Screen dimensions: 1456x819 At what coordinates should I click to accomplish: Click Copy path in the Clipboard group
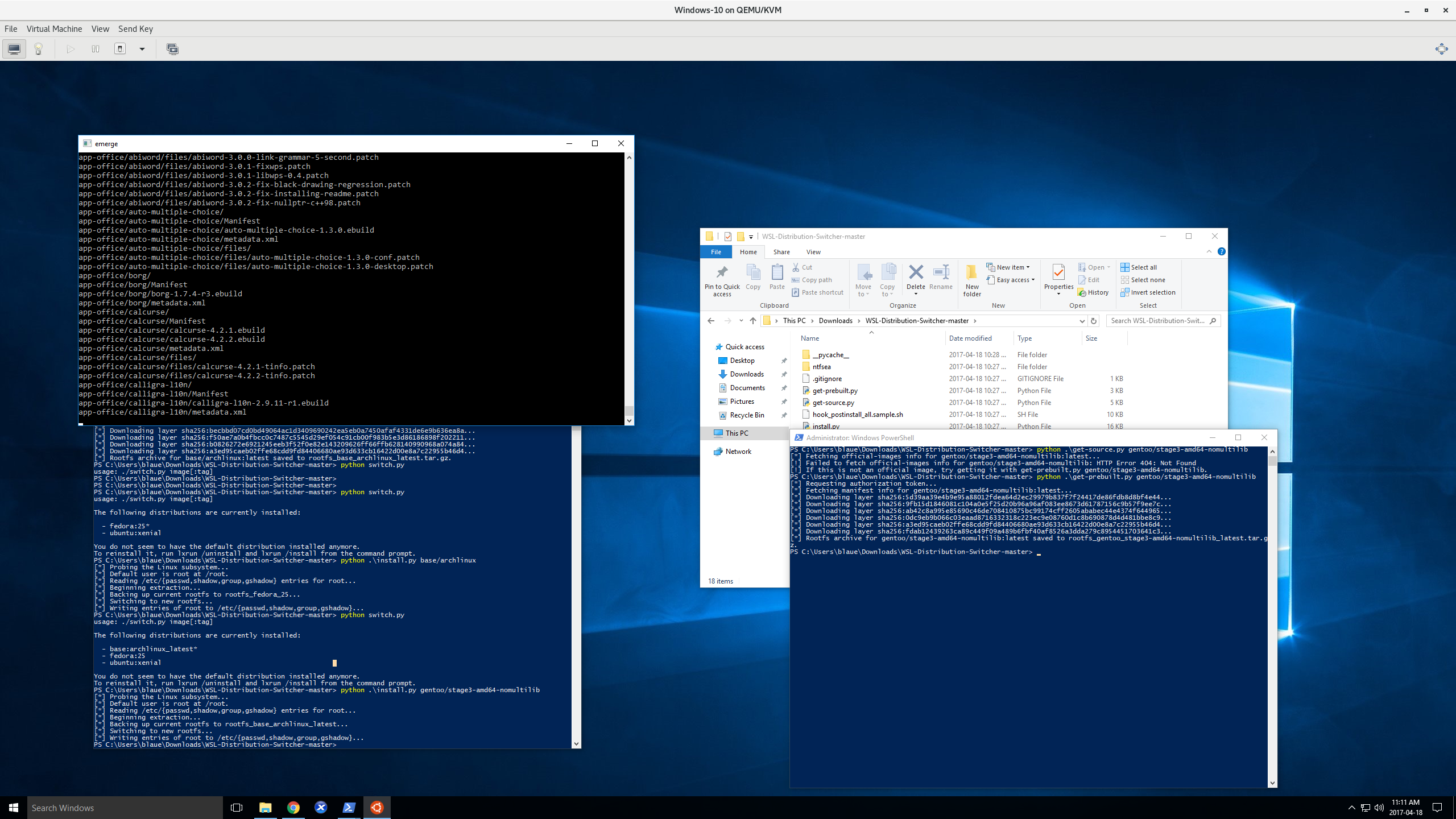(x=812, y=280)
